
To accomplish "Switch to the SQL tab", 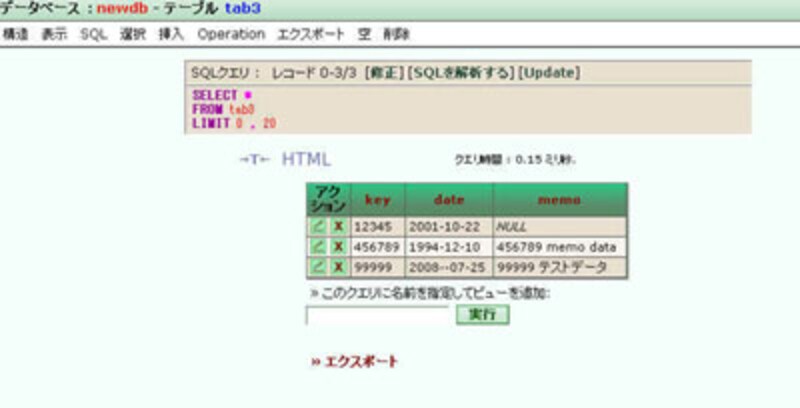I will pos(93,34).
